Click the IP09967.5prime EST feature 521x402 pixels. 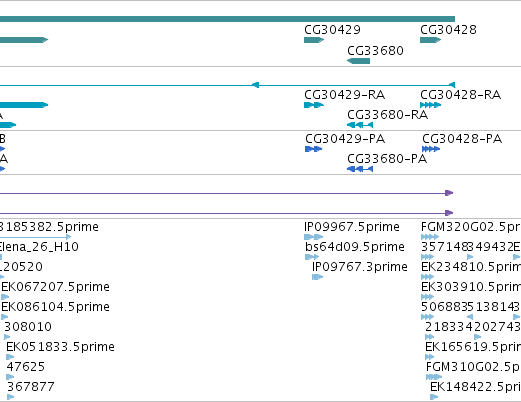click(x=314, y=237)
